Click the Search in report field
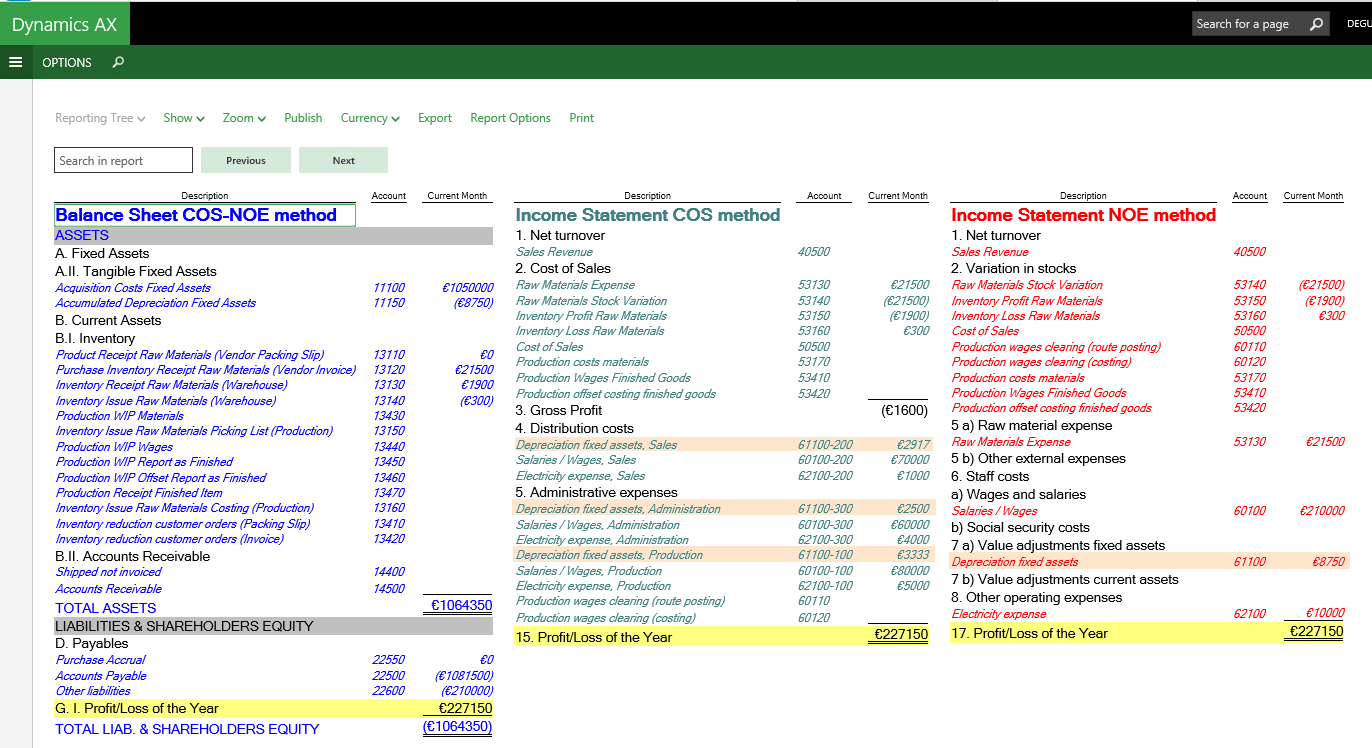Viewport: 1372px width, 748px height. point(123,160)
